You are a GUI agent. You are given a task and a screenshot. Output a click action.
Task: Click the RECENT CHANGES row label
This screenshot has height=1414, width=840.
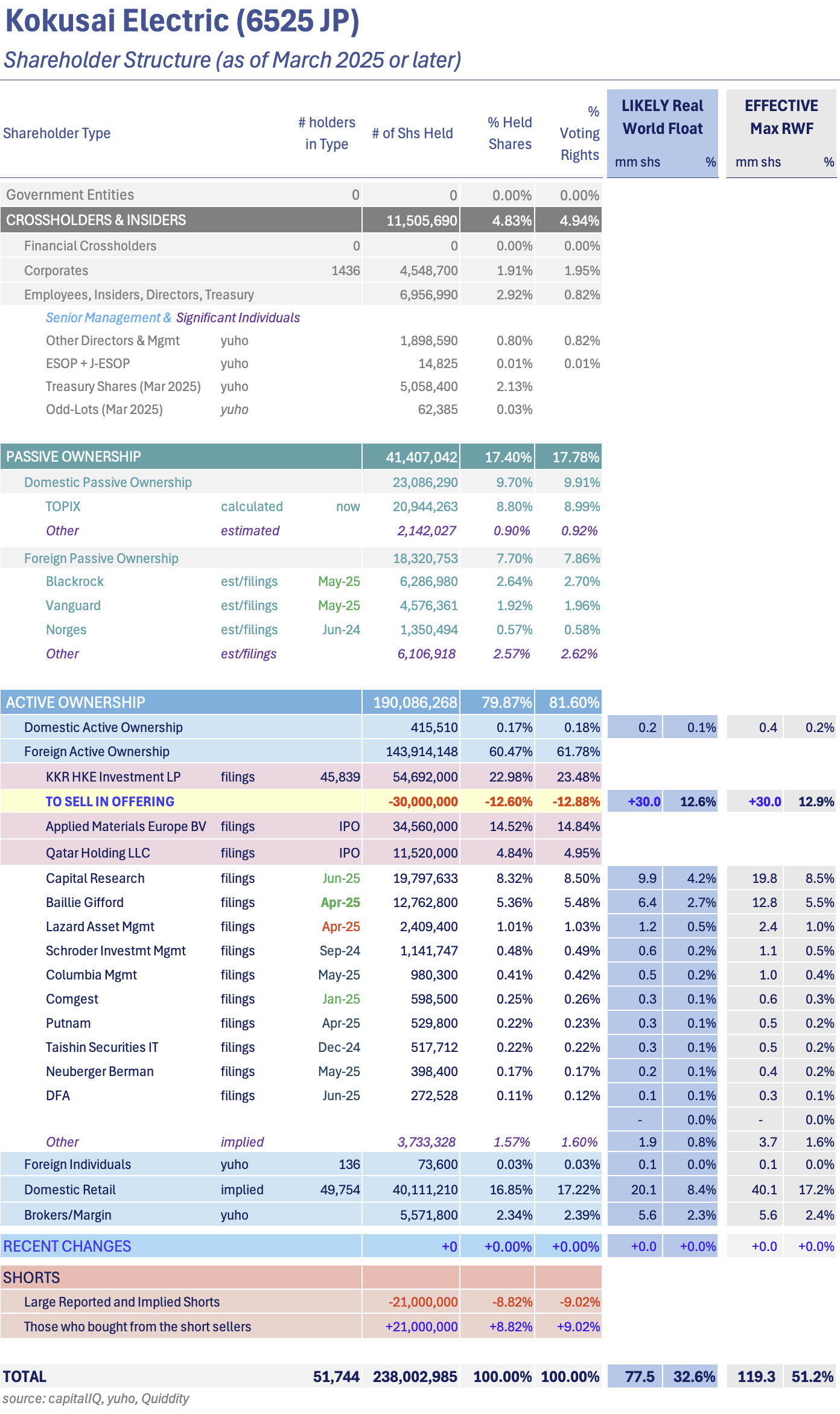(67, 1246)
